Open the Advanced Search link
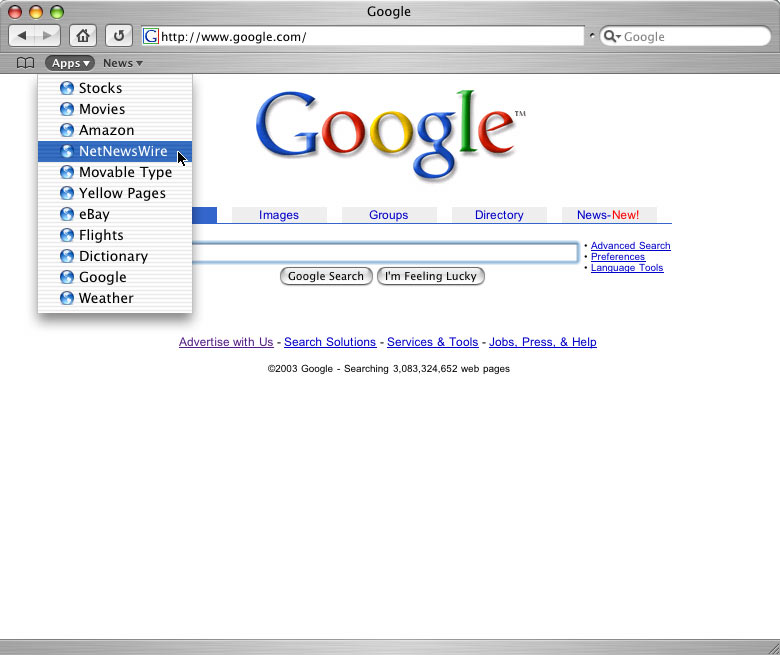The height and width of the screenshot is (655, 780). tap(630, 246)
